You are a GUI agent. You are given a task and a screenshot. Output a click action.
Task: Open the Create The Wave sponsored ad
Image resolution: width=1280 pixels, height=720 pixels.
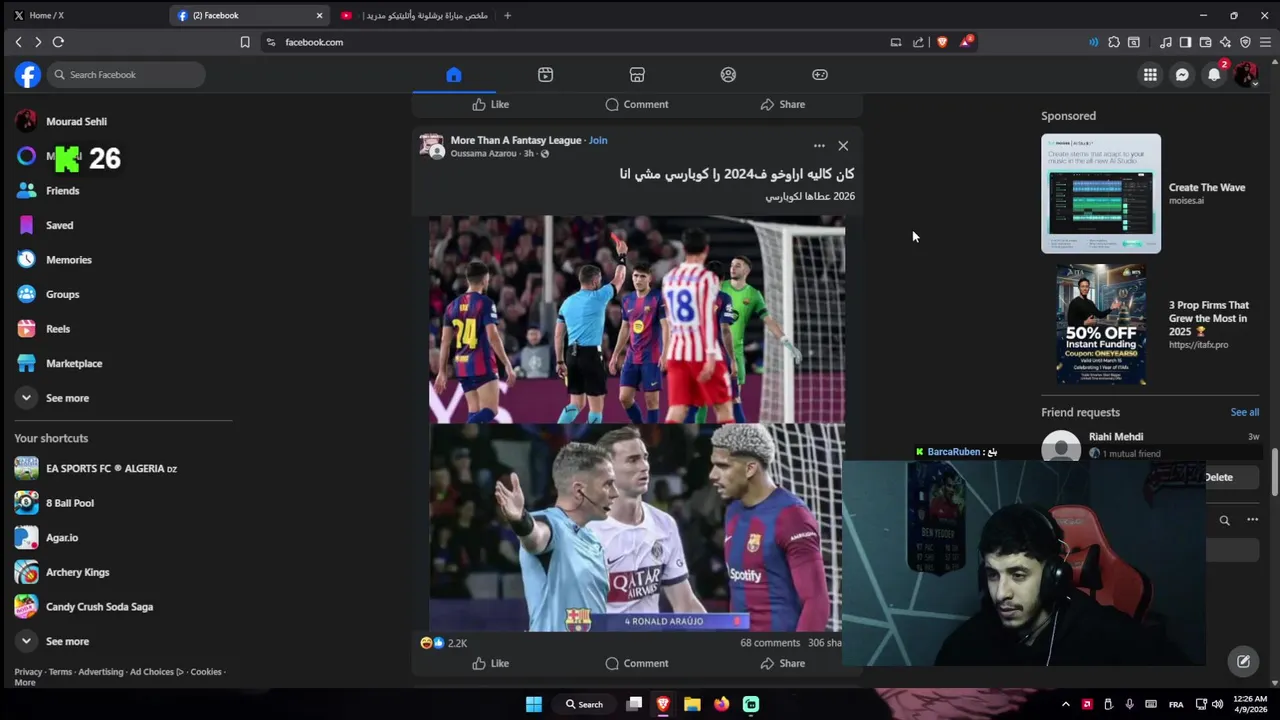point(1150,193)
